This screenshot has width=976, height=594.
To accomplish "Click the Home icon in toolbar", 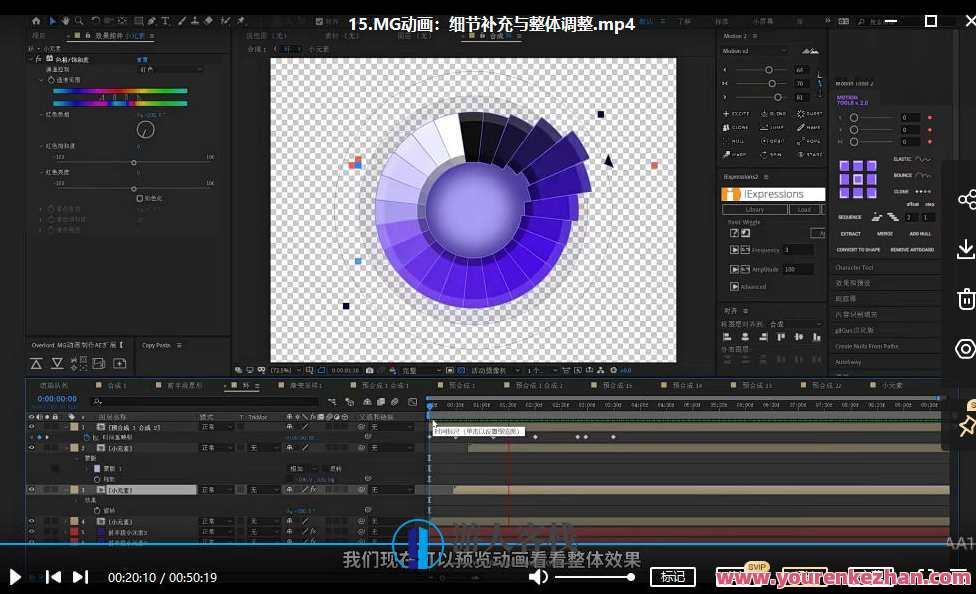I will tap(37, 20).
